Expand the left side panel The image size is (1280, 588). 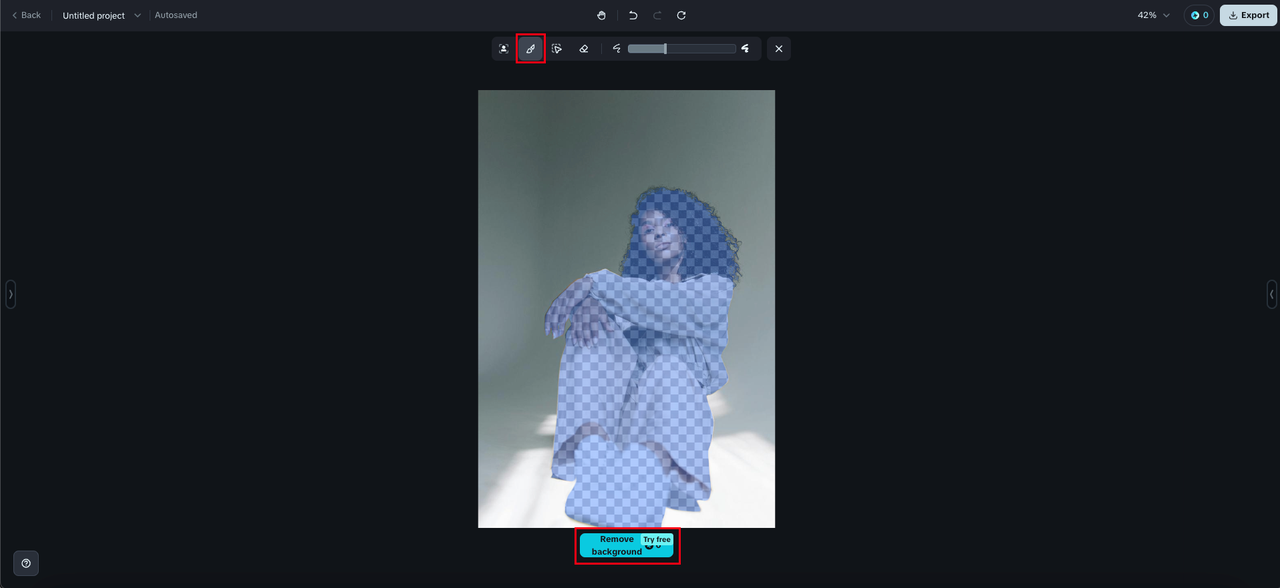pos(11,294)
